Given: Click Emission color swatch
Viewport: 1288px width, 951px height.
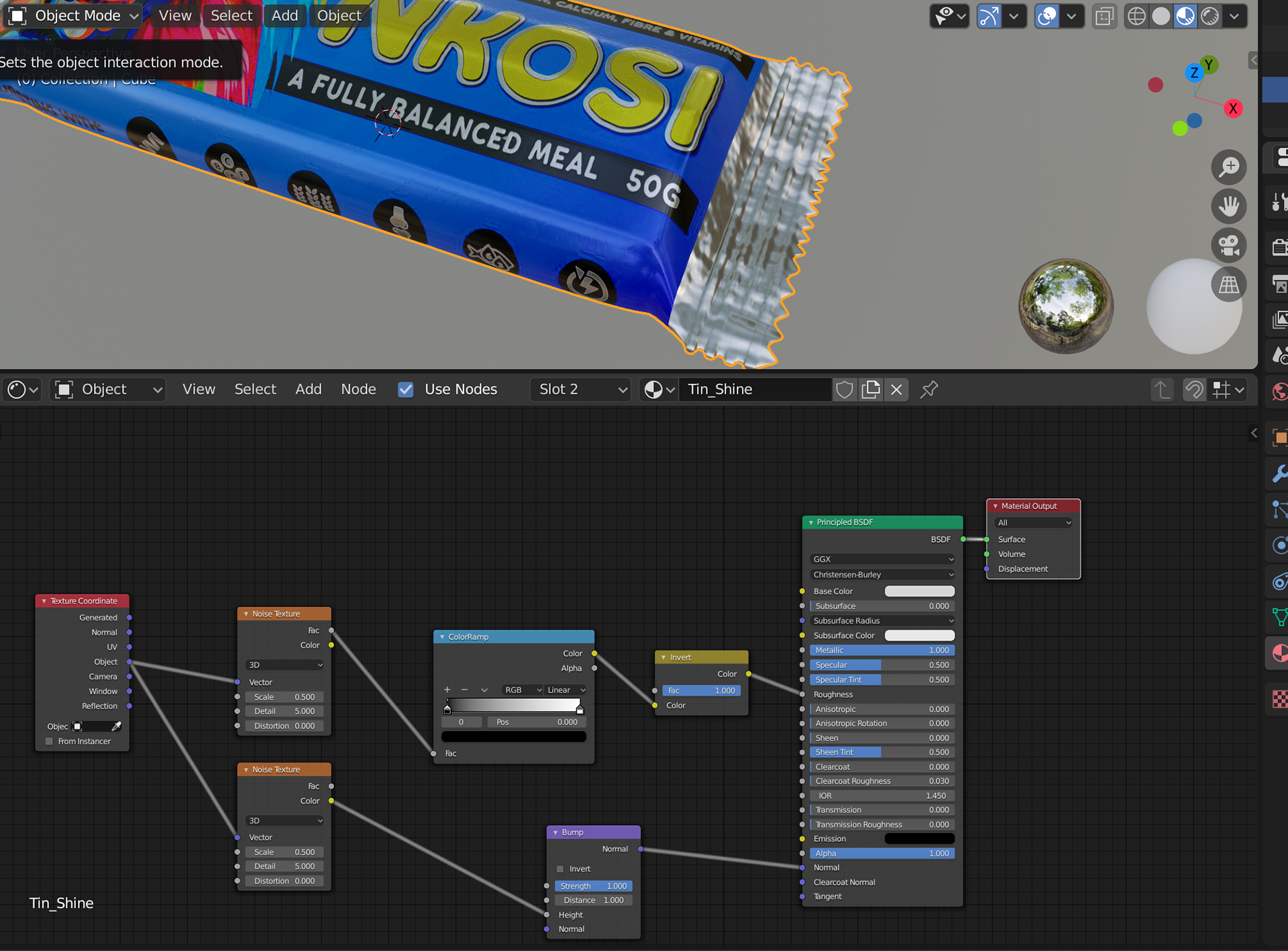Looking at the screenshot, I should click(919, 838).
